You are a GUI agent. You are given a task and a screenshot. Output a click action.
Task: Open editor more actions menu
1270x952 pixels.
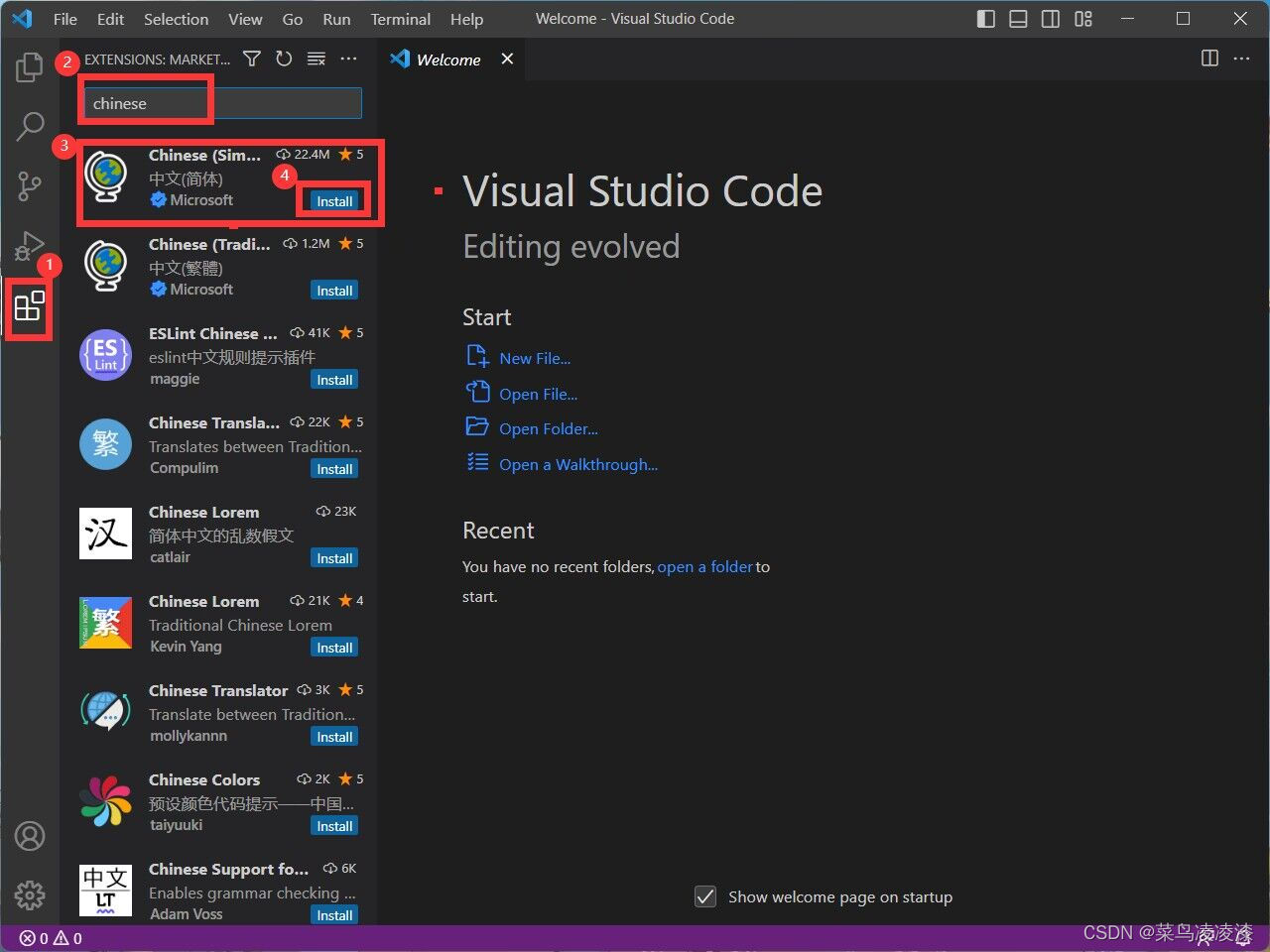click(x=1241, y=59)
